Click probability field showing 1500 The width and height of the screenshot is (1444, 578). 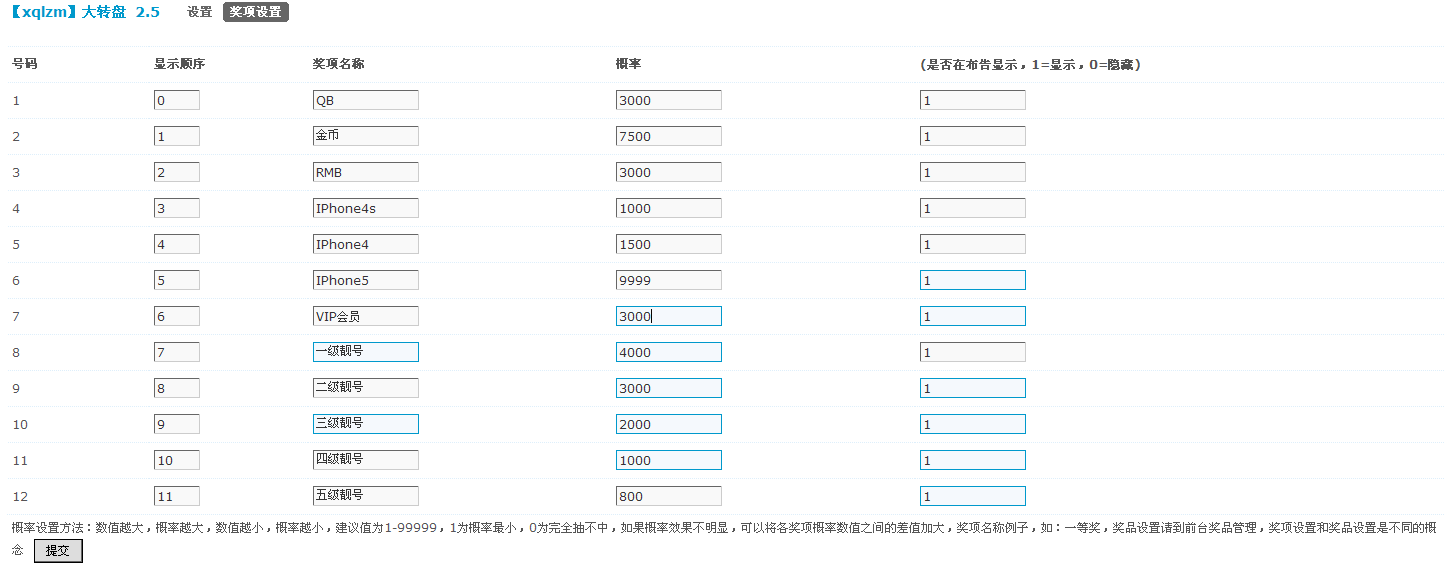(x=669, y=244)
